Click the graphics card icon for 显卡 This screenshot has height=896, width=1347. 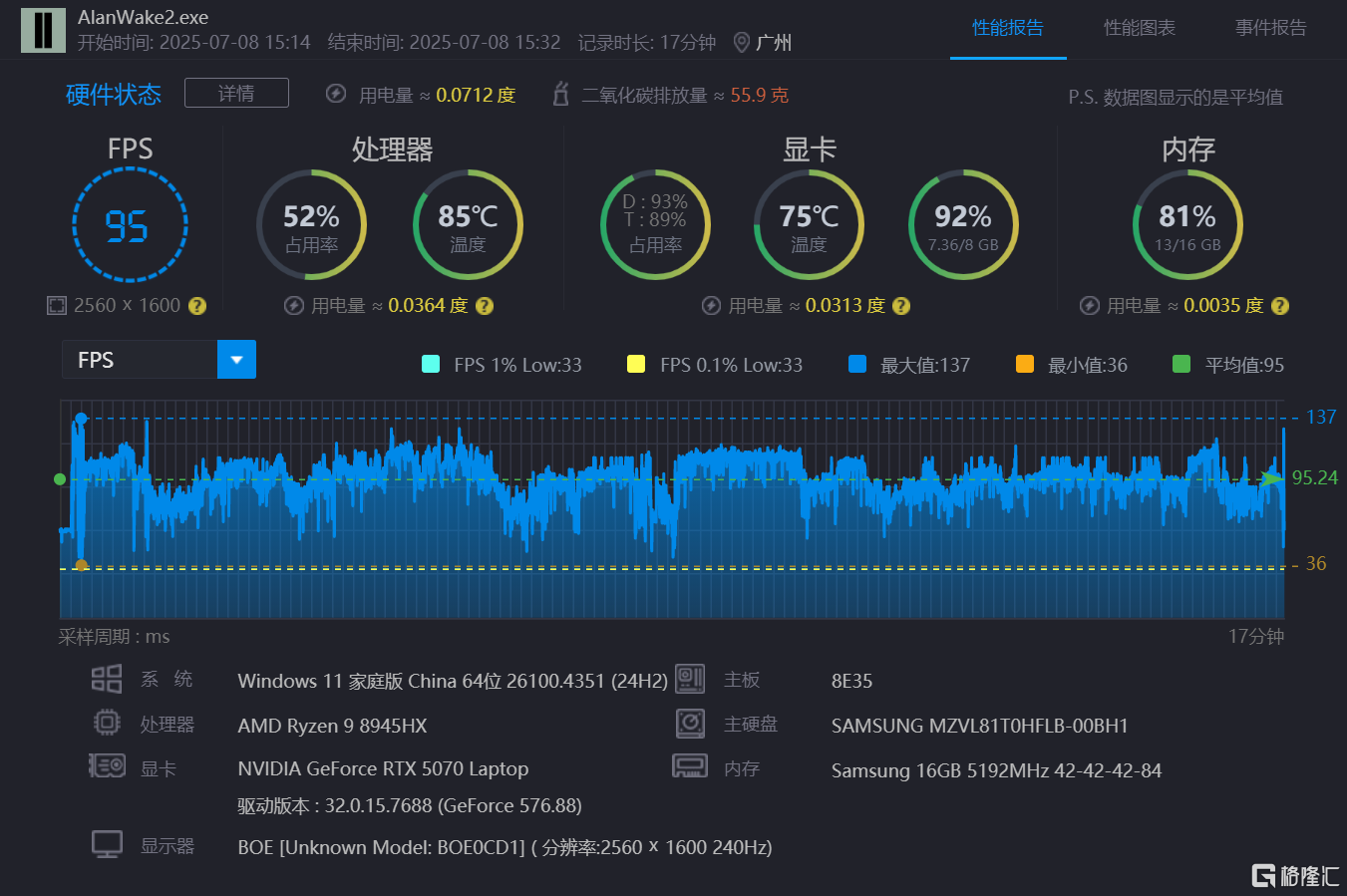(x=107, y=765)
